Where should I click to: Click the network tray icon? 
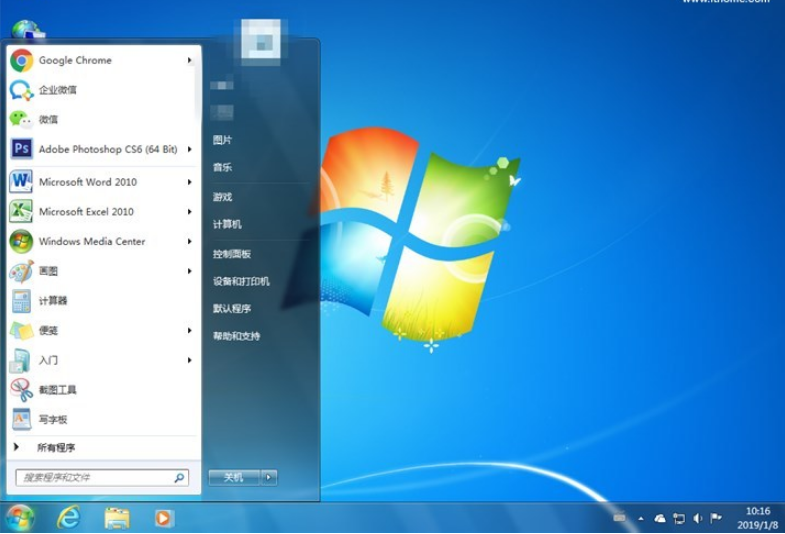click(x=679, y=518)
